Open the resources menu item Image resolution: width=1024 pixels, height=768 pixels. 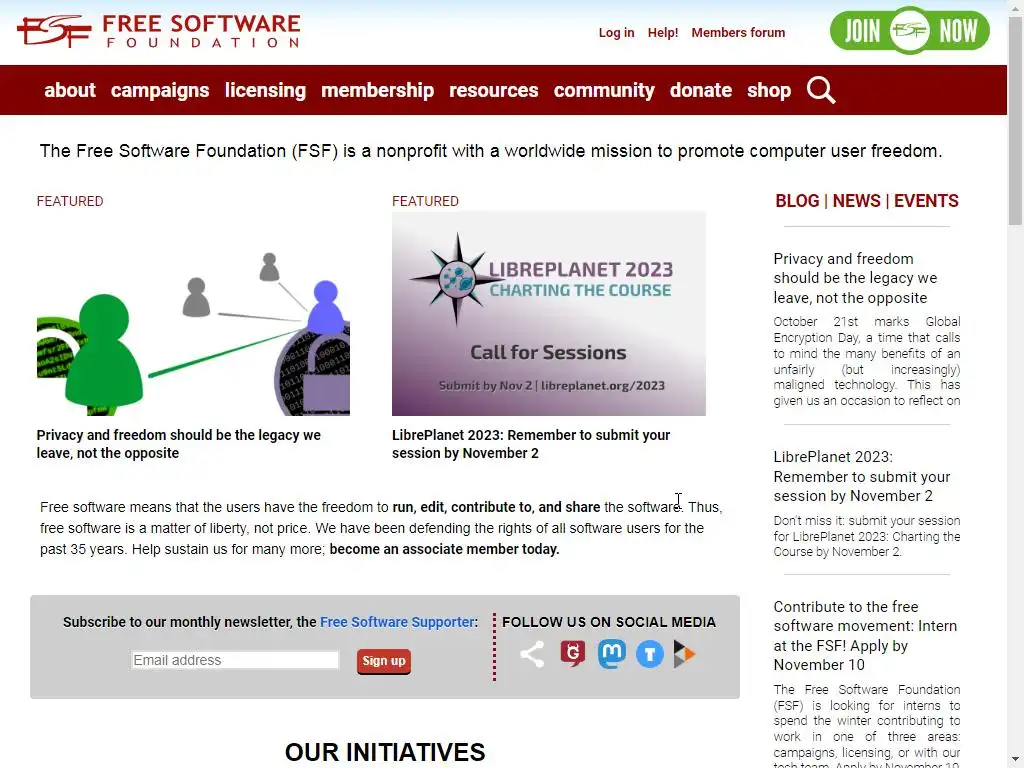[x=494, y=90]
